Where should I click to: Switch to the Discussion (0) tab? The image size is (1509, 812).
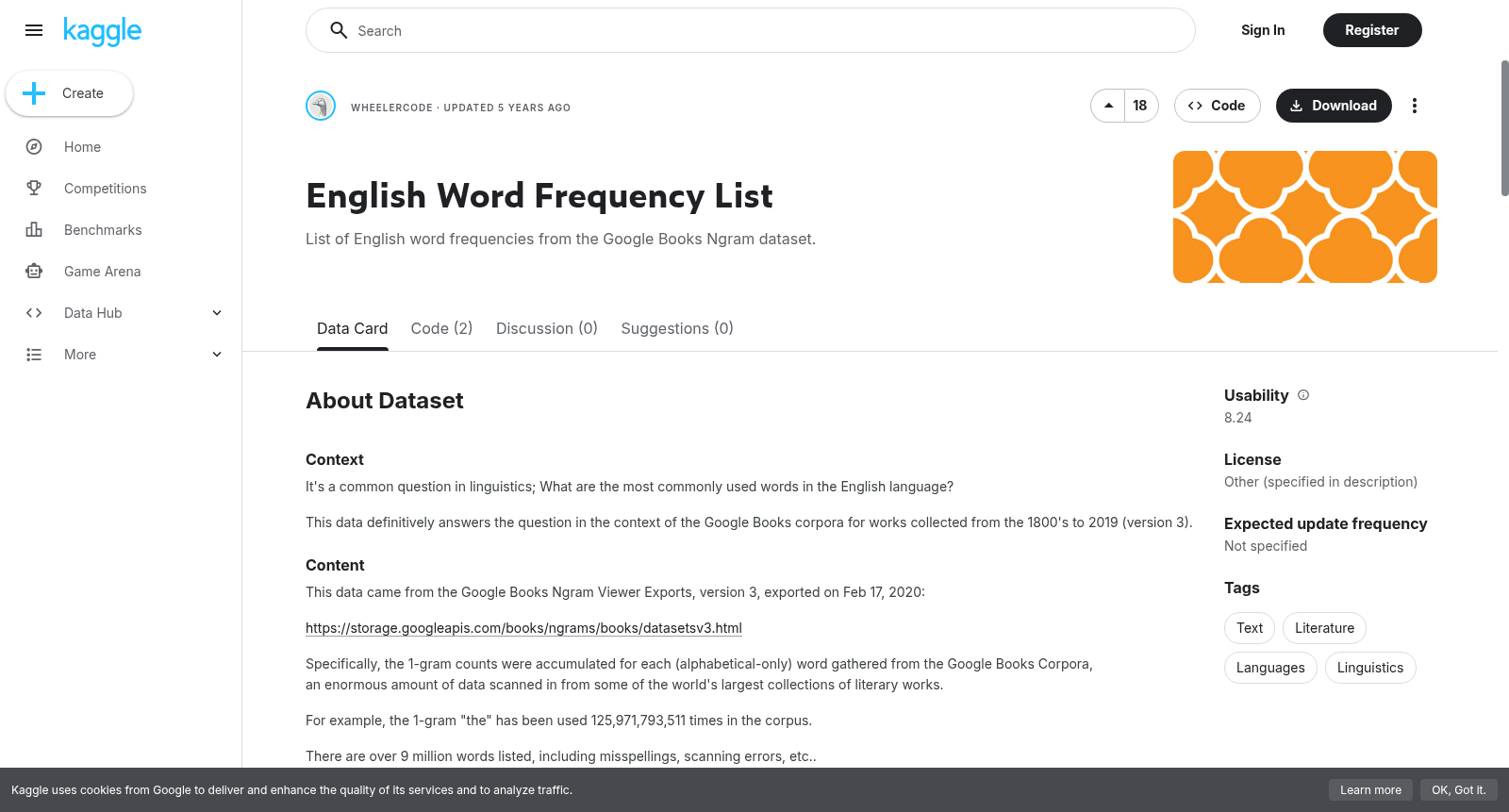click(547, 328)
